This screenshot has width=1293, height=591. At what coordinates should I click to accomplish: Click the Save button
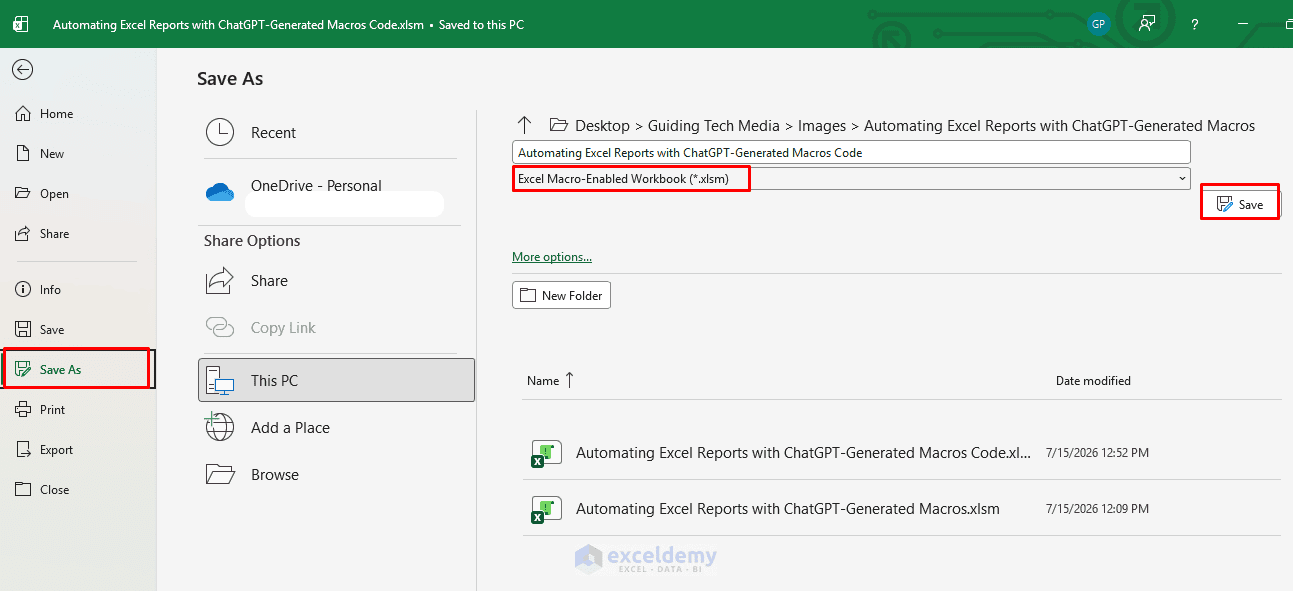pos(1240,204)
